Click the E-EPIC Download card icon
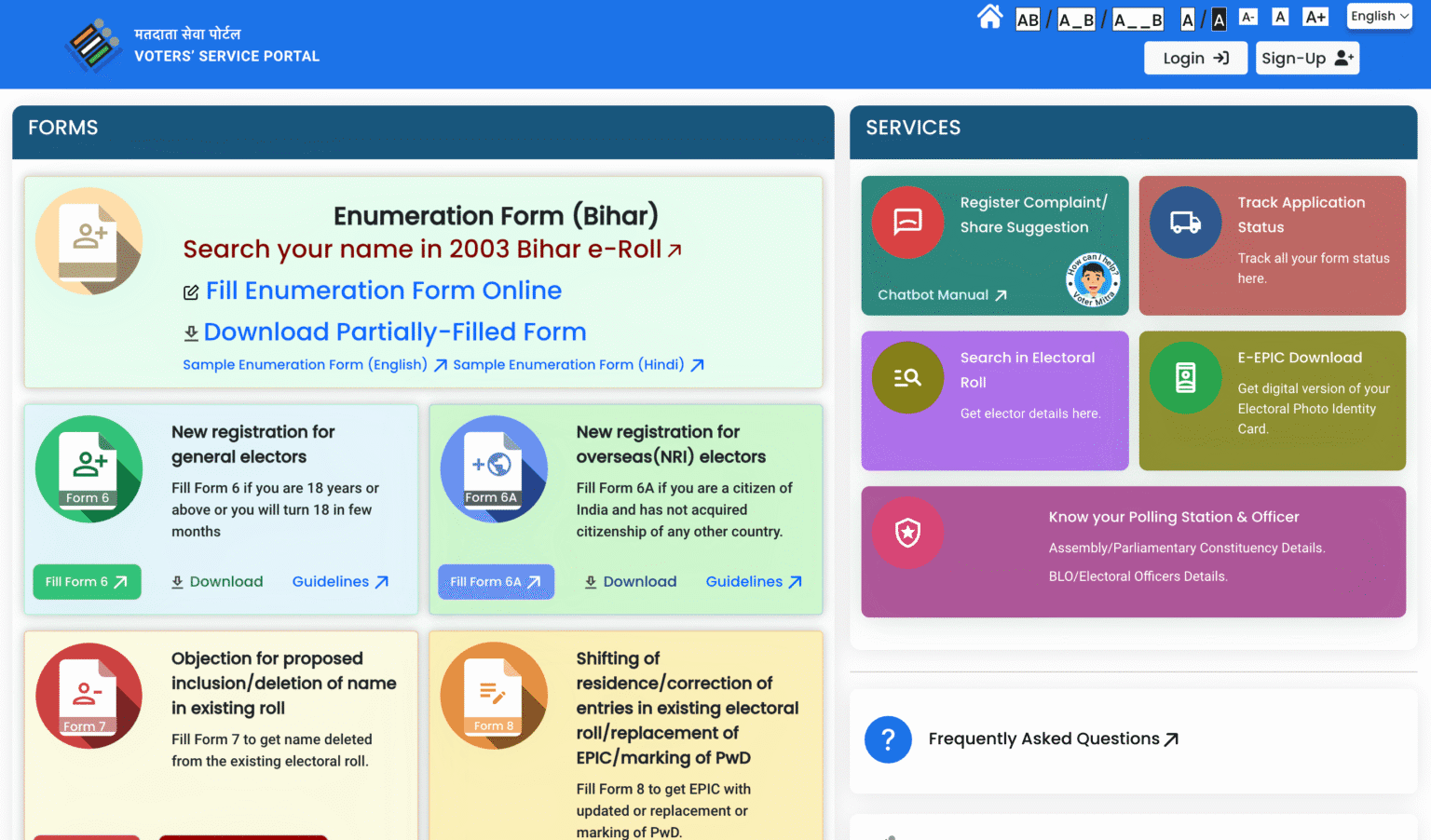1431x840 pixels. pos(1185,377)
